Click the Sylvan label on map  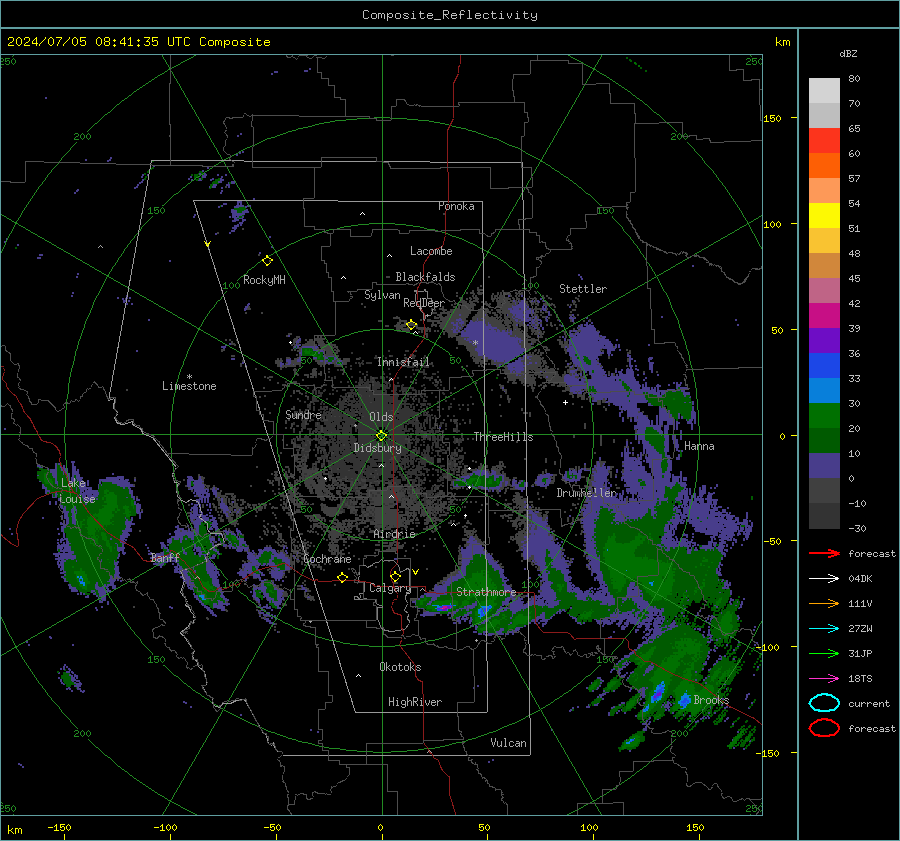click(382, 295)
